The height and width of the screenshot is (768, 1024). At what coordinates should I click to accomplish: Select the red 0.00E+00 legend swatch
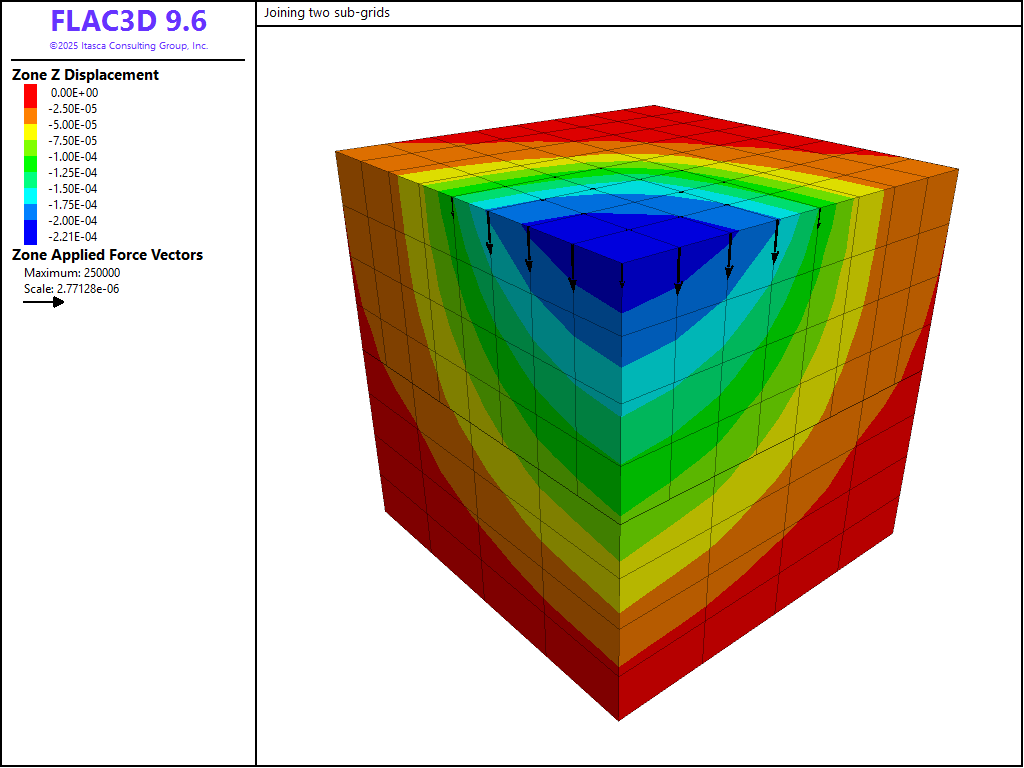pos(30,92)
